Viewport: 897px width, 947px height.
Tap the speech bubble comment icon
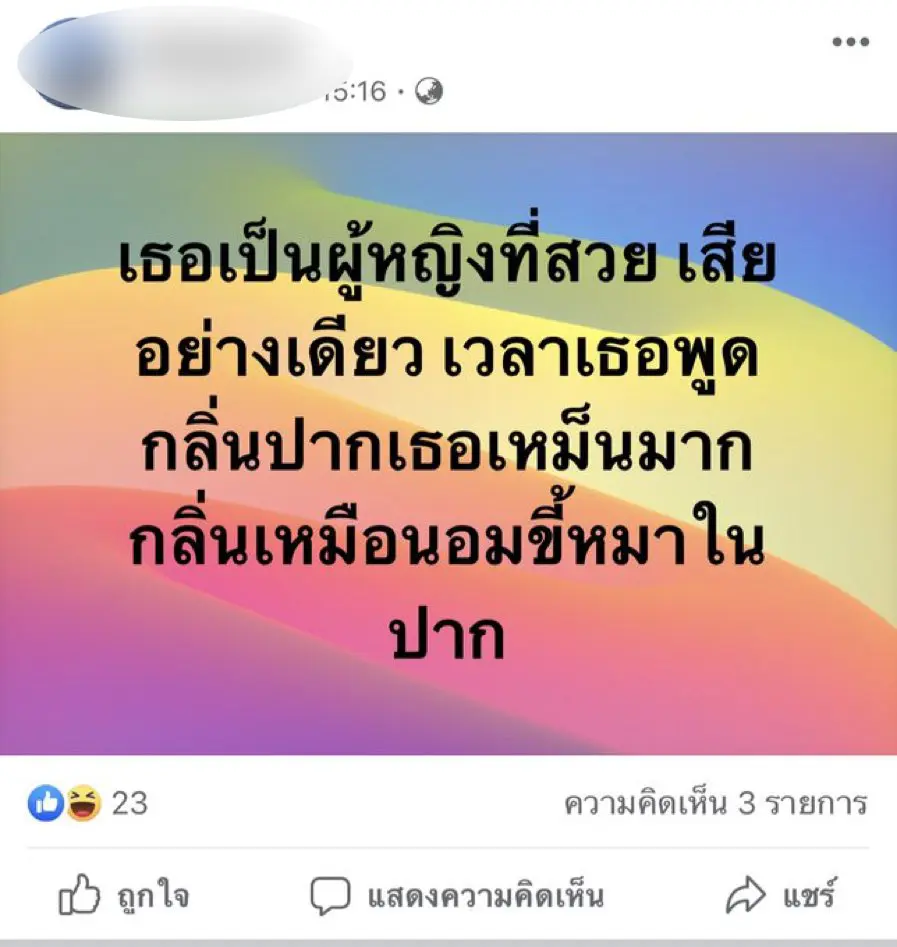click(x=330, y=896)
